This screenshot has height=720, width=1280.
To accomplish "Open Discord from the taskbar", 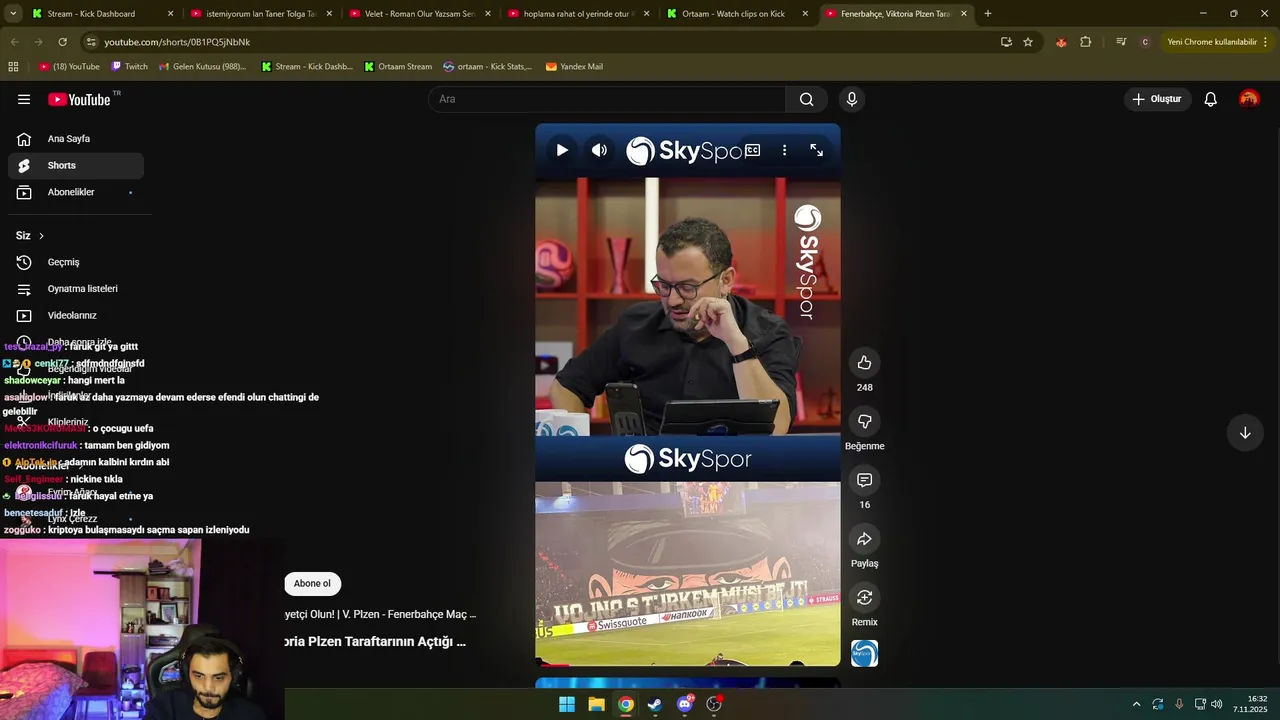I will point(685,704).
